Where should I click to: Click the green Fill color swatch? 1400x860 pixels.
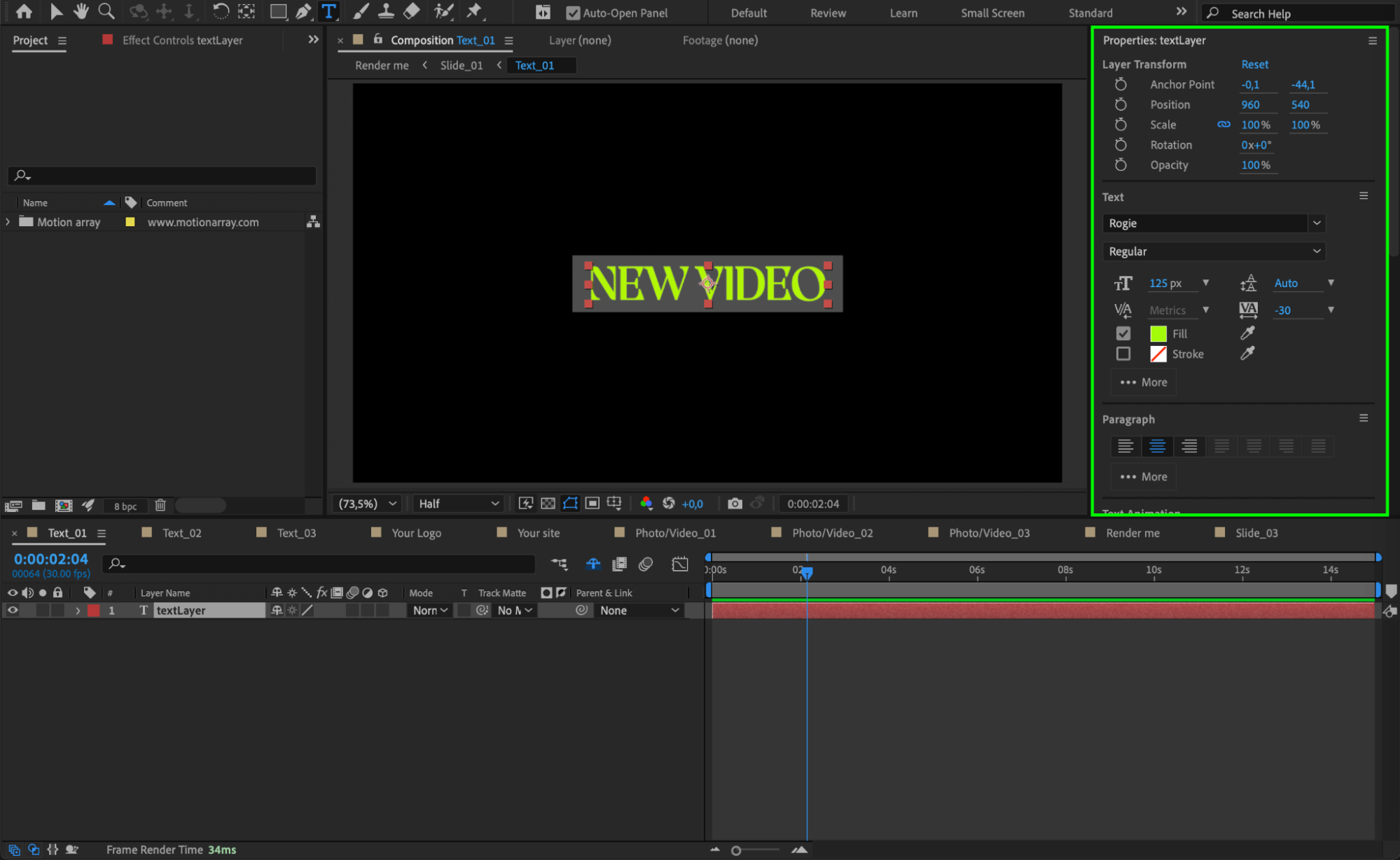point(1158,334)
